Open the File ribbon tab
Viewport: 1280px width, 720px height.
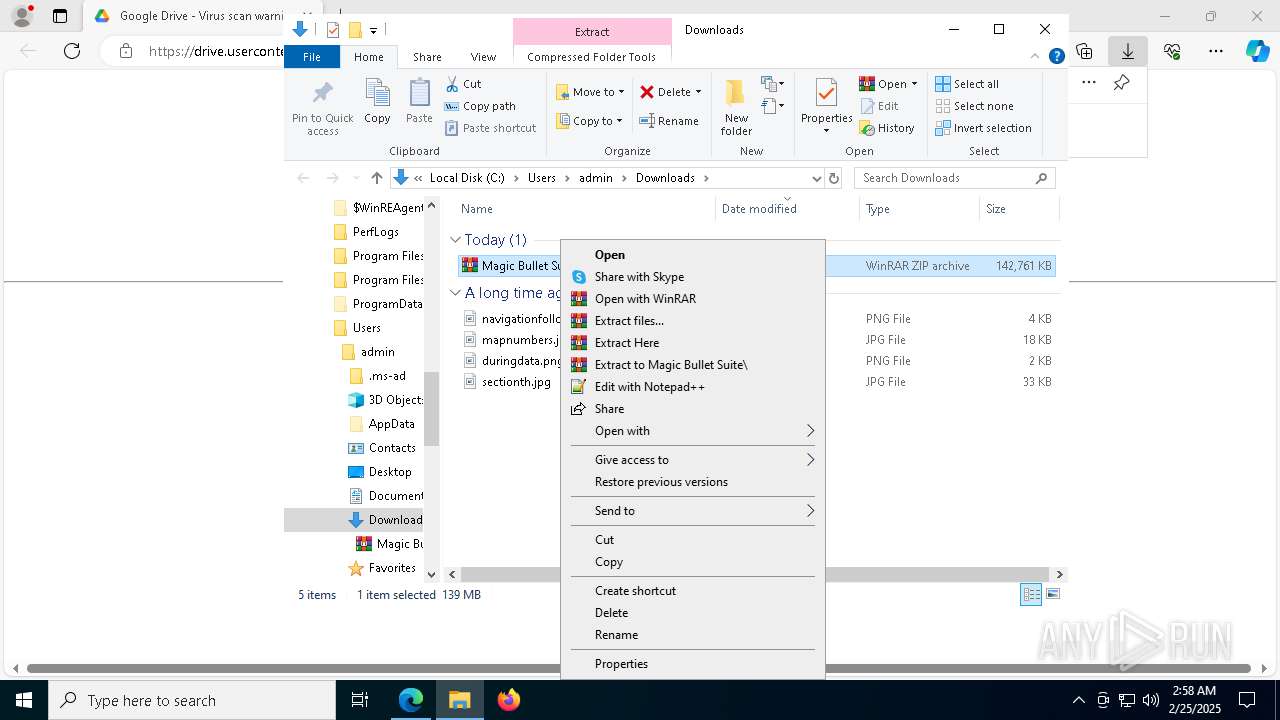pos(312,57)
